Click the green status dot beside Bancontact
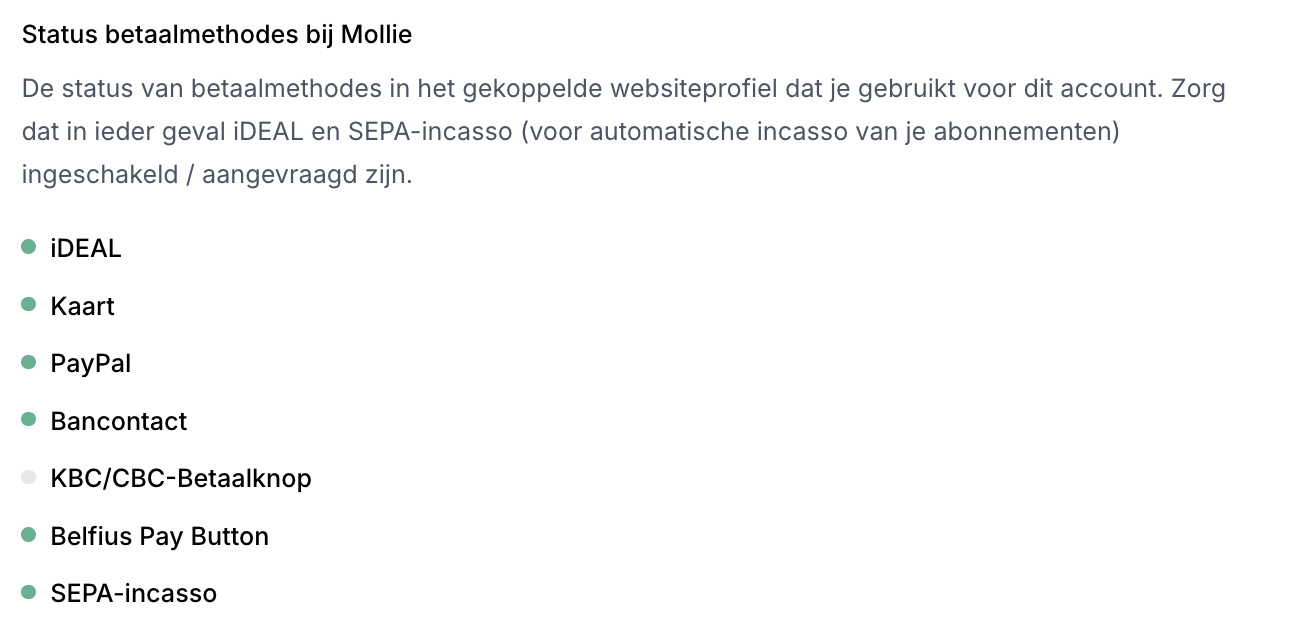This screenshot has height=642, width=1294. (29, 420)
